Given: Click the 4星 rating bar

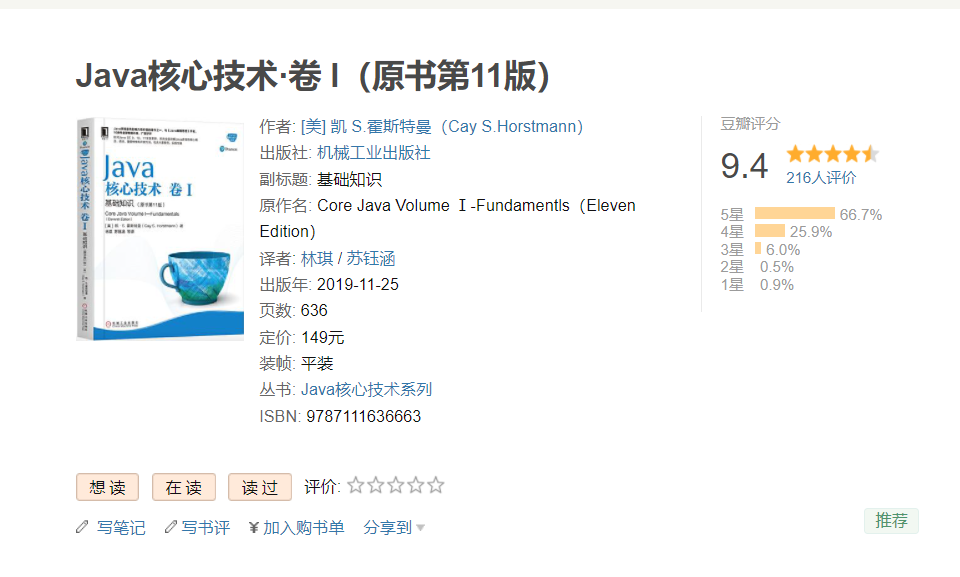Looking at the screenshot, I should [x=770, y=230].
